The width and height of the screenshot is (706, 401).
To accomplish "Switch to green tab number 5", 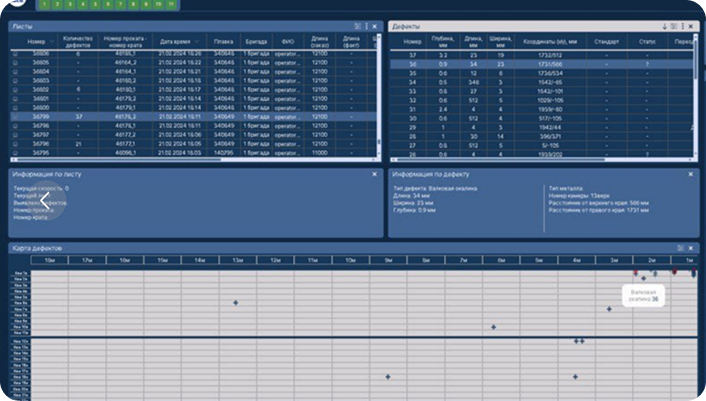I will tap(95, 4).
